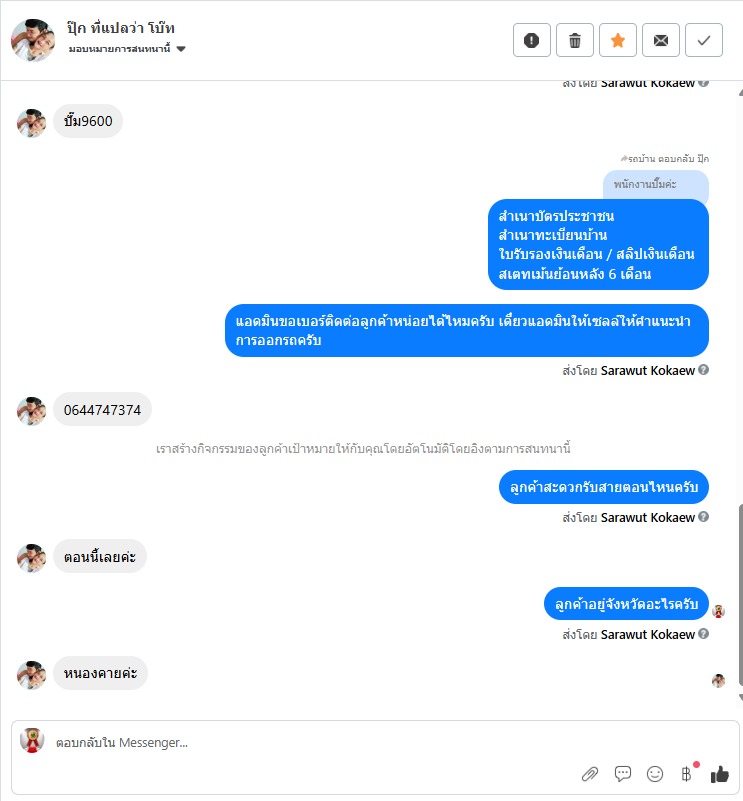Click the chat scrollbar thumb
Image resolution: width=743 pixels, height=801 pixels.
740,595
